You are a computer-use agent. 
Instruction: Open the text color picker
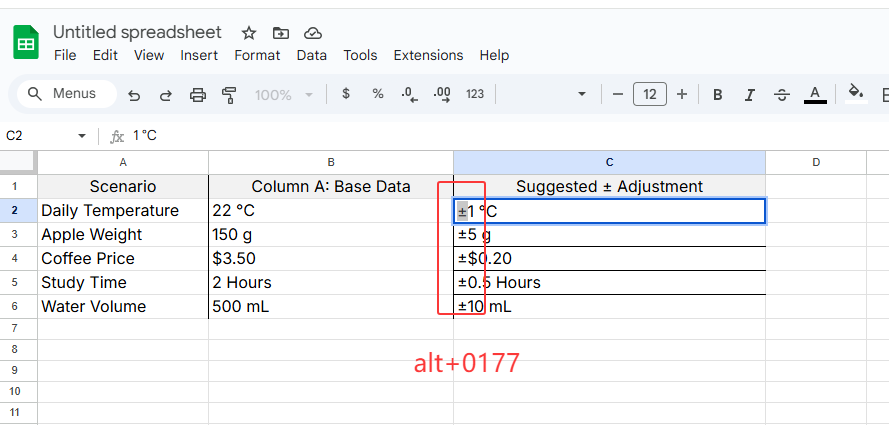[815, 95]
